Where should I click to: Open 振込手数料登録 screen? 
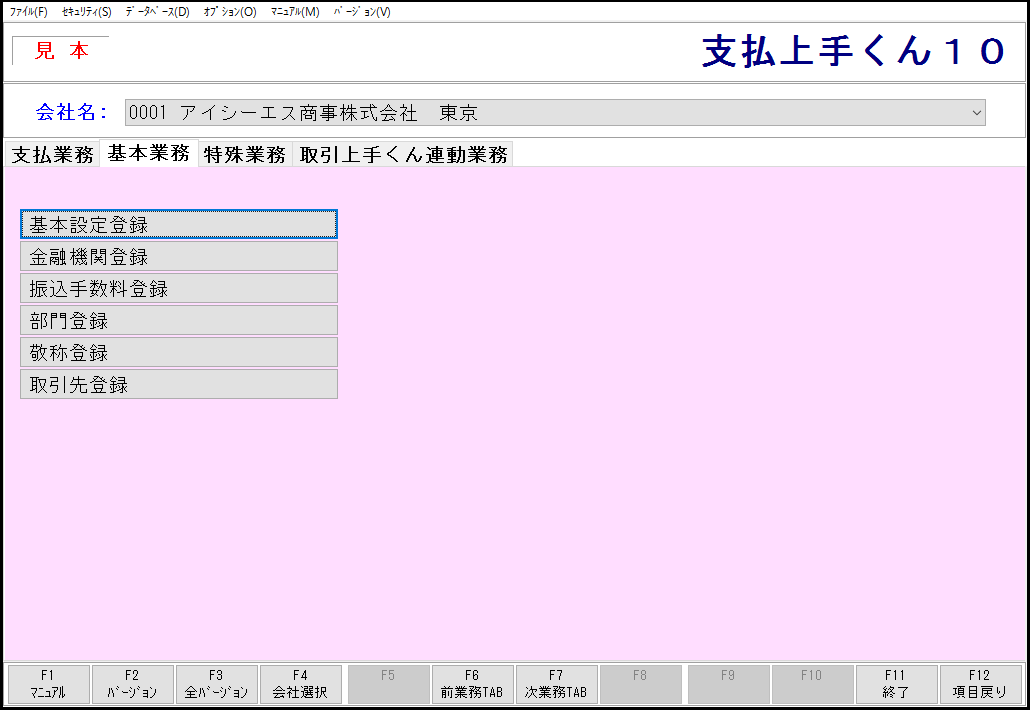pyautogui.click(x=179, y=288)
